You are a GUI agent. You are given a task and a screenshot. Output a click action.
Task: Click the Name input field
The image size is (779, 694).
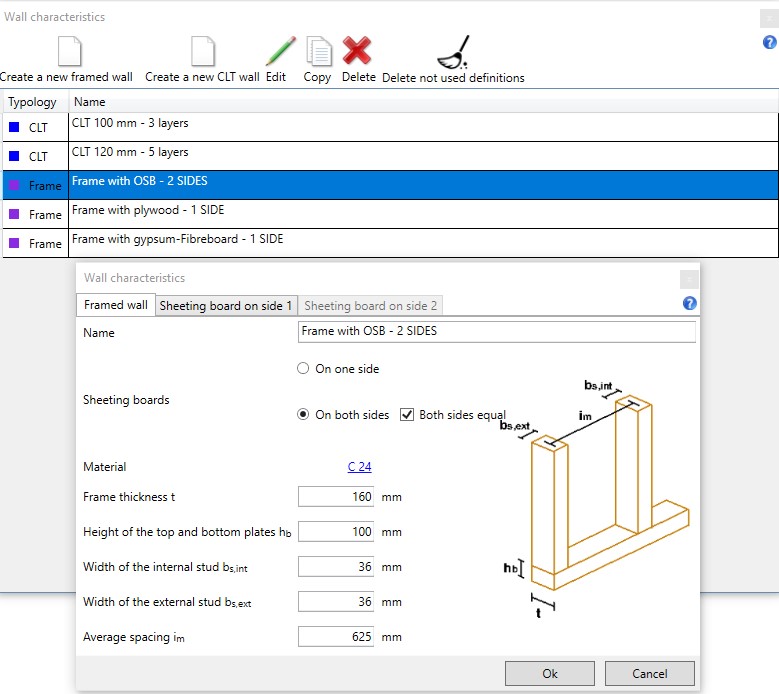pyautogui.click(x=496, y=331)
